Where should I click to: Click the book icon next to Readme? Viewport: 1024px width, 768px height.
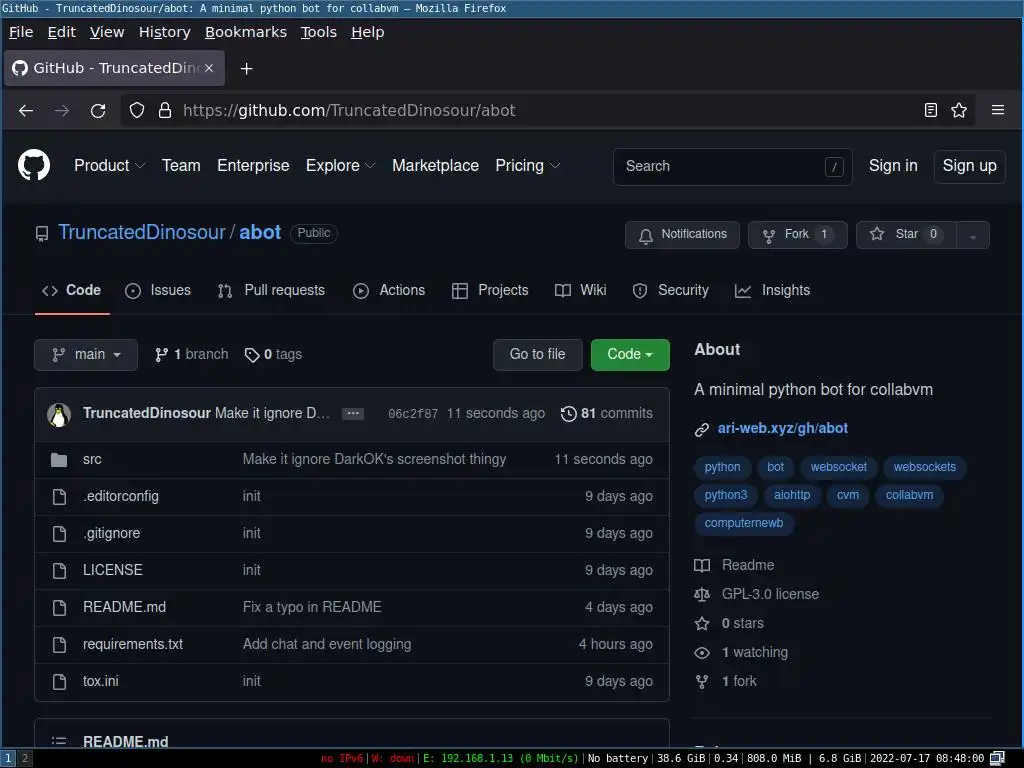point(702,566)
